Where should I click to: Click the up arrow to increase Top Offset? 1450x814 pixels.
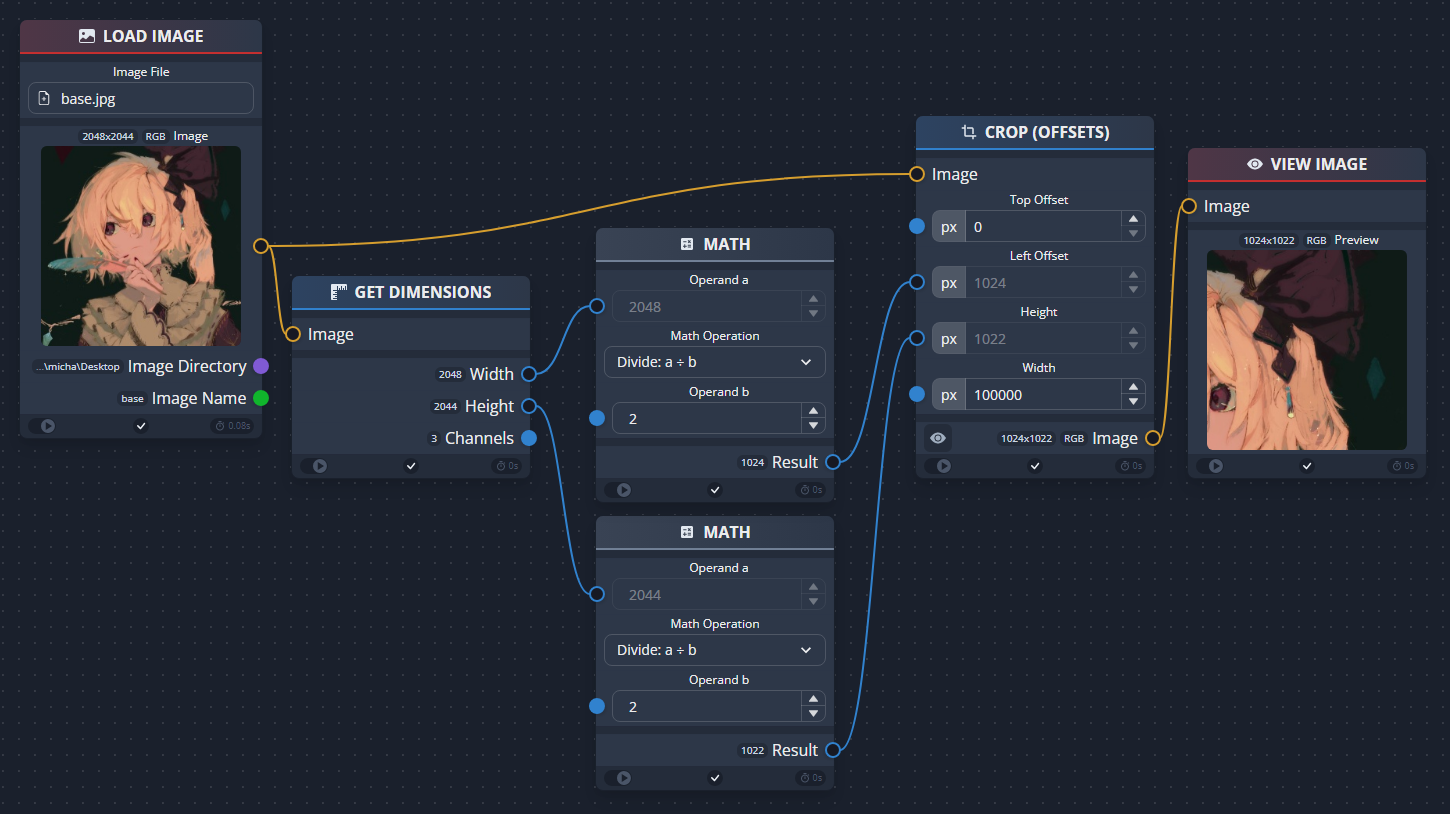(1132, 220)
